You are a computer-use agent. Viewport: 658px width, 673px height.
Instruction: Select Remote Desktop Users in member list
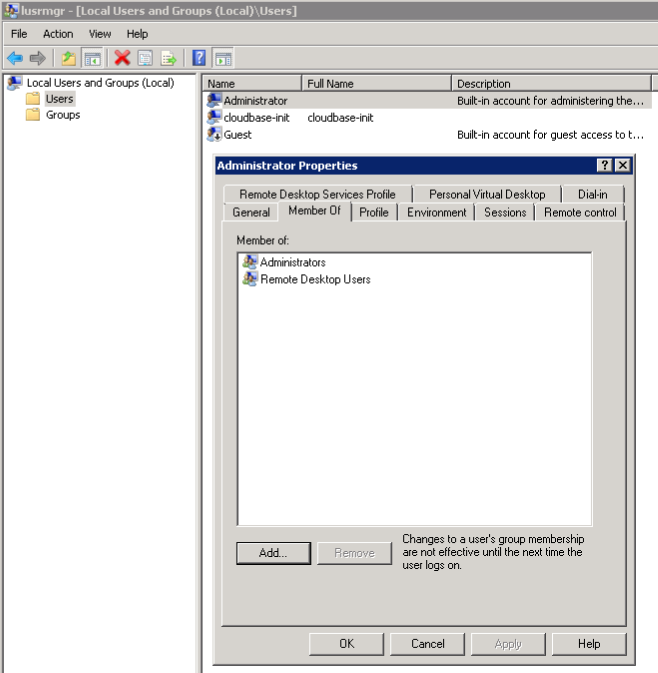click(x=315, y=280)
